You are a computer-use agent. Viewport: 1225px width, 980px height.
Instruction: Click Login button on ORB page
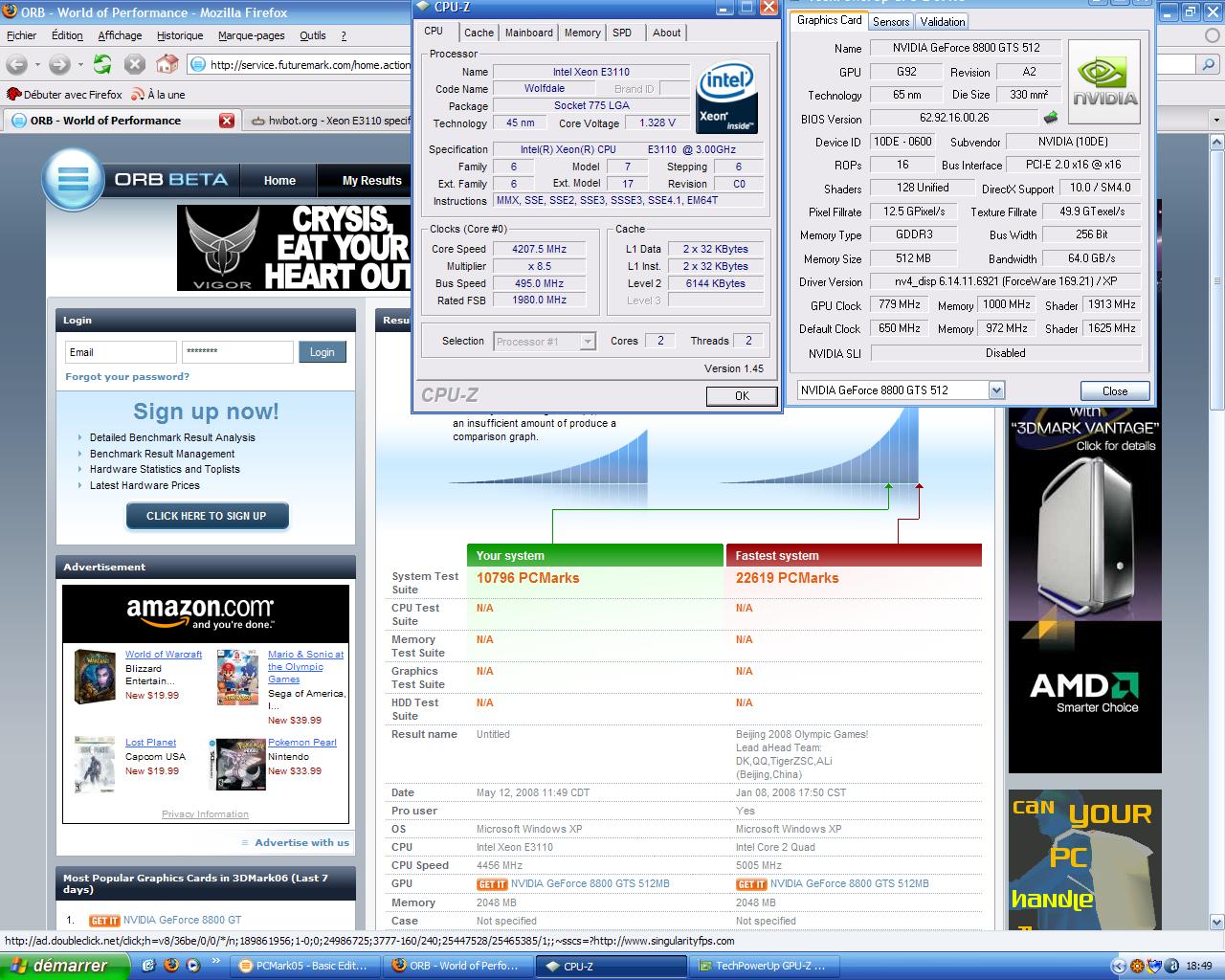(323, 352)
